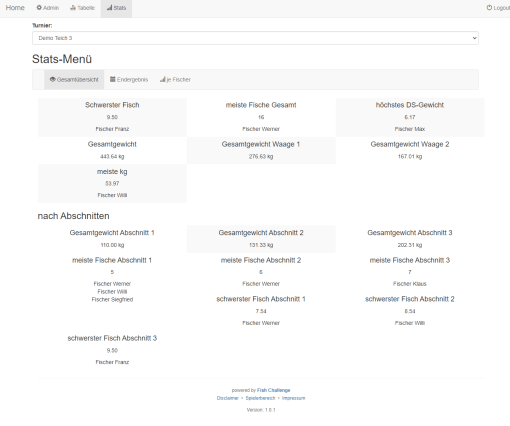510x426 pixels.
Task: Click the Admin gear icon
Action: click(39, 7)
